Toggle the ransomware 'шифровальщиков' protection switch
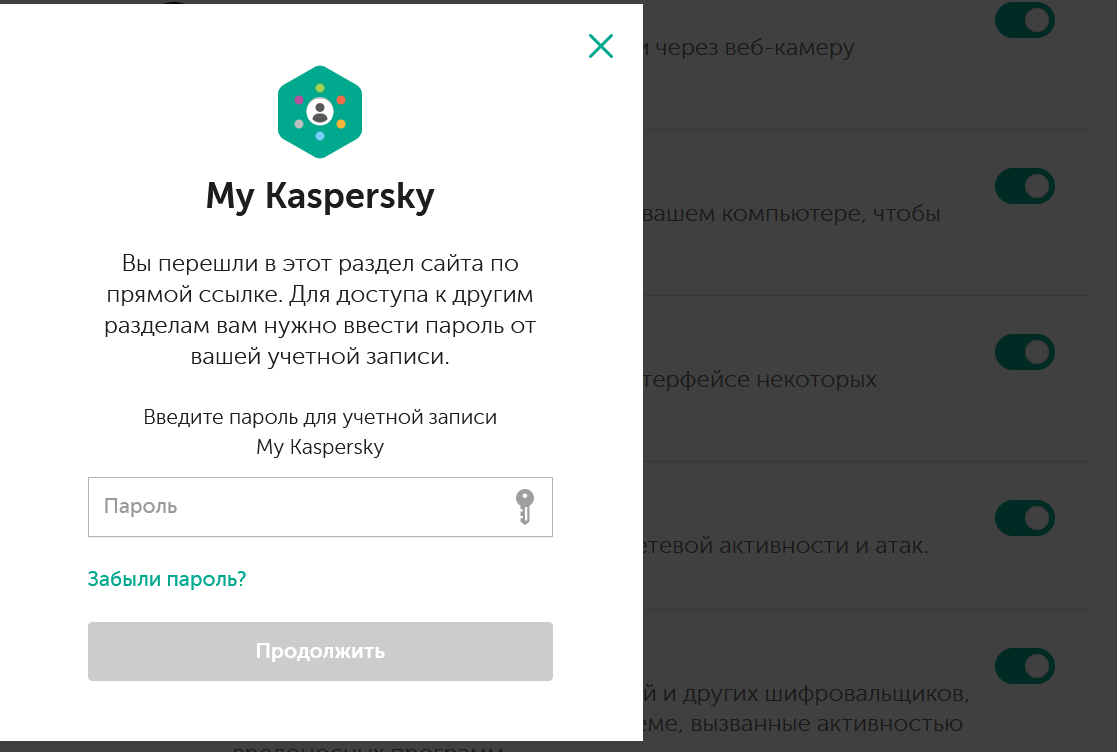 pyautogui.click(x=1024, y=666)
